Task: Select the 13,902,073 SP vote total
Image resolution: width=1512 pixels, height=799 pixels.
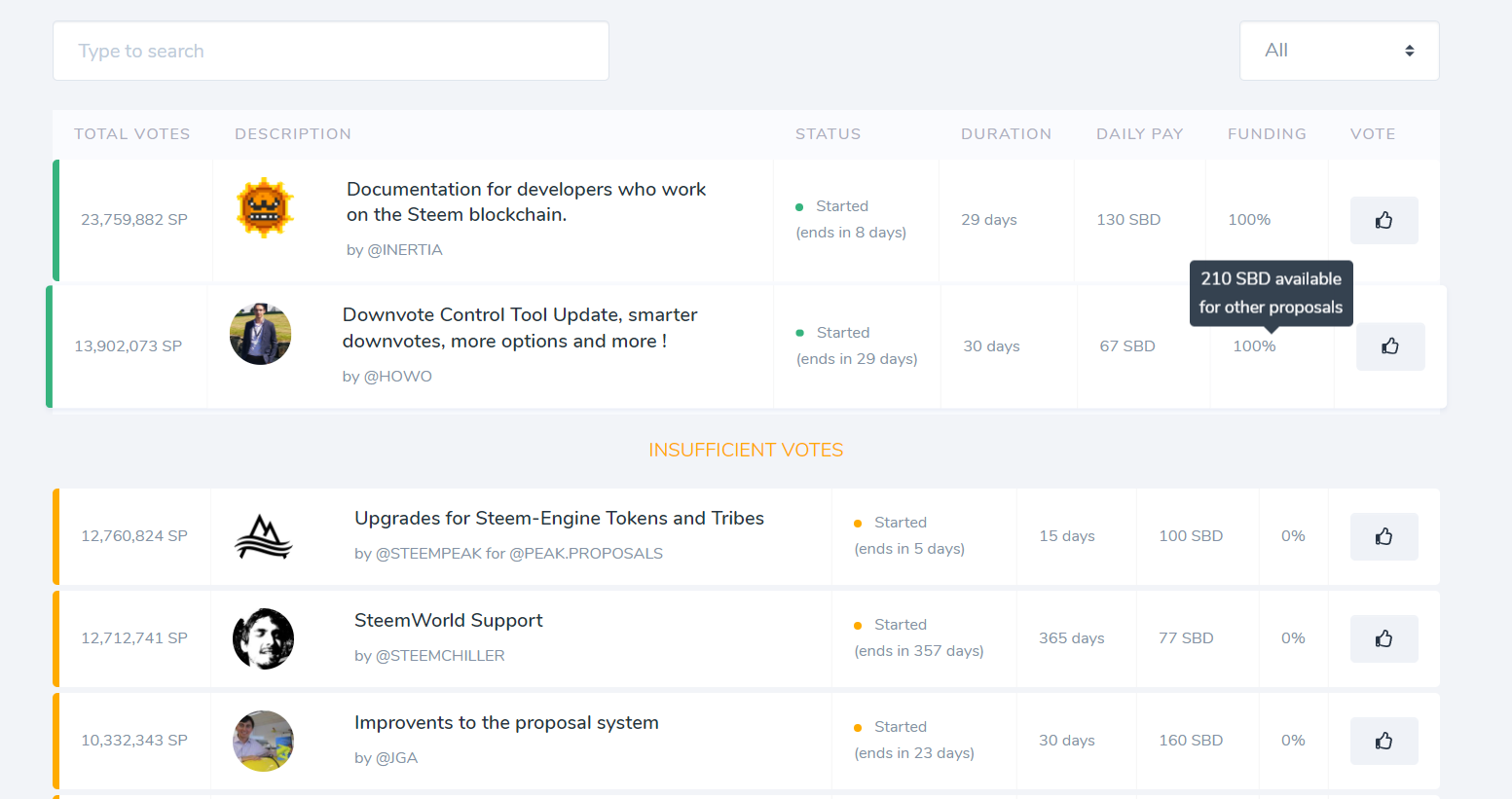Action: click(x=129, y=346)
